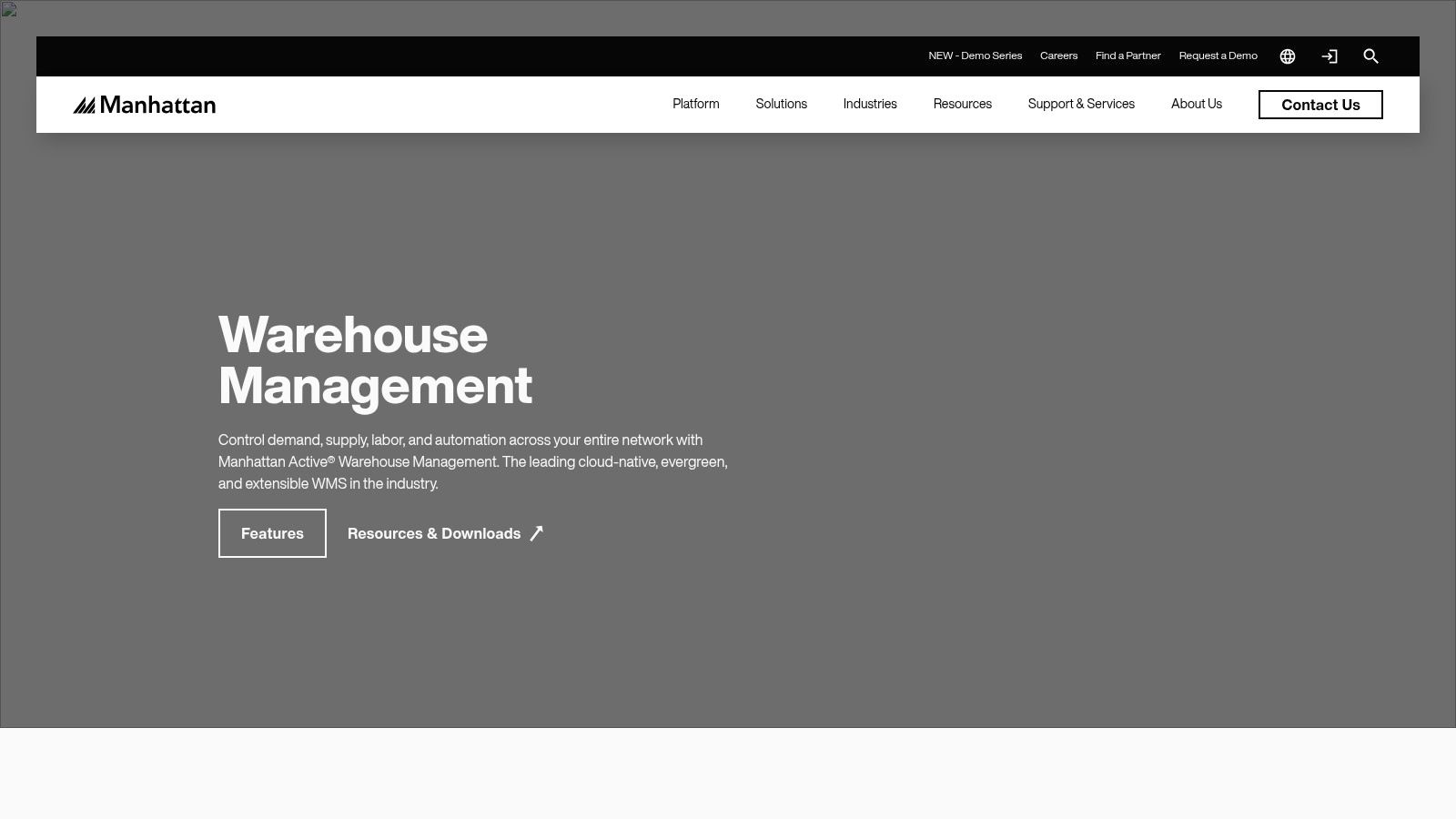Open the Platform menu
This screenshot has height=819, width=1456.
(696, 104)
